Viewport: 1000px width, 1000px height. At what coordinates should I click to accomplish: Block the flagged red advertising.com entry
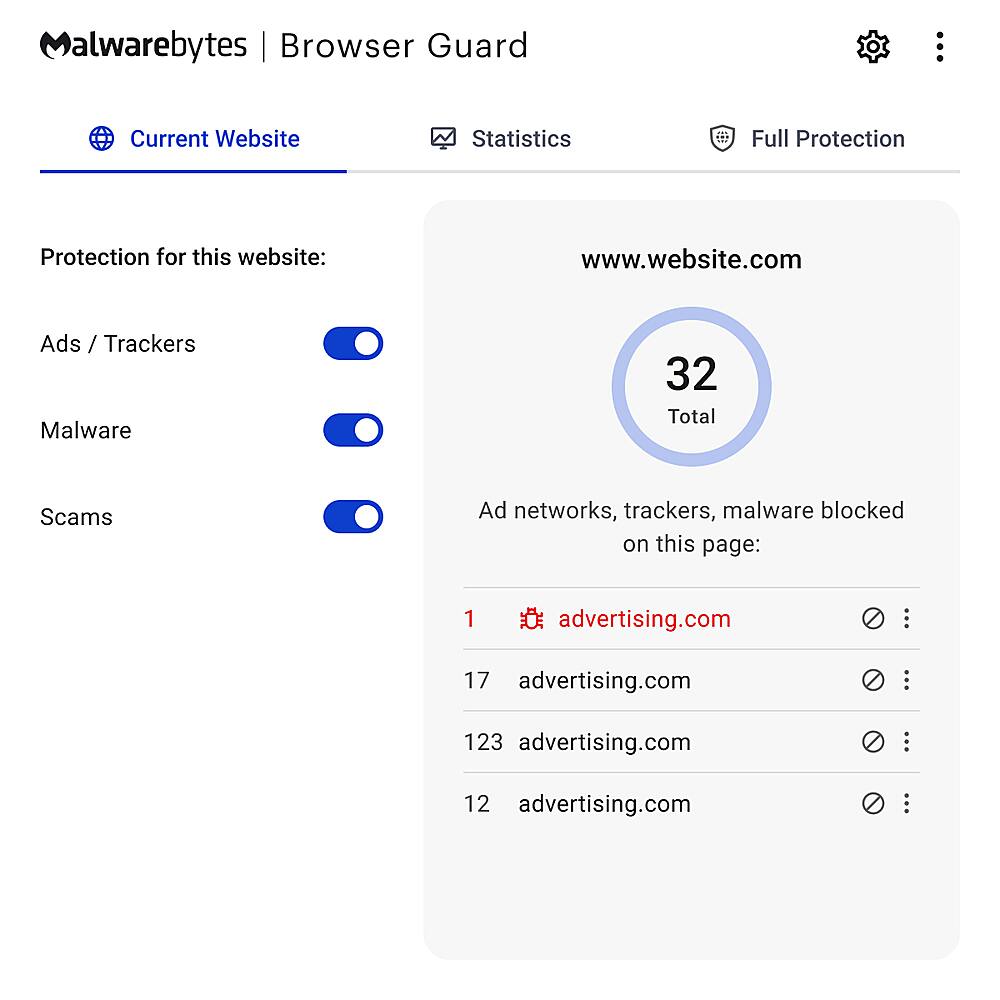[x=873, y=619]
